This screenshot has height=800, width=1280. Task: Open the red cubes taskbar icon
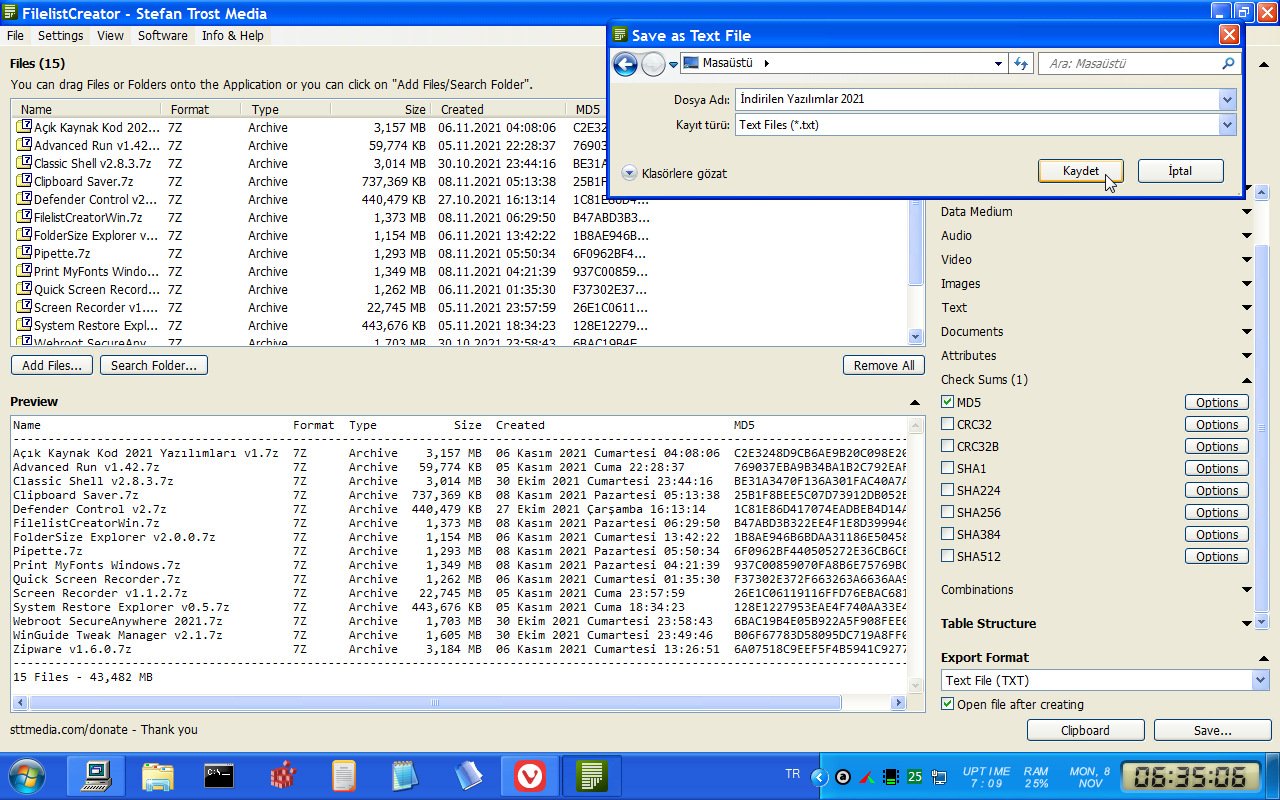click(x=284, y=775)
